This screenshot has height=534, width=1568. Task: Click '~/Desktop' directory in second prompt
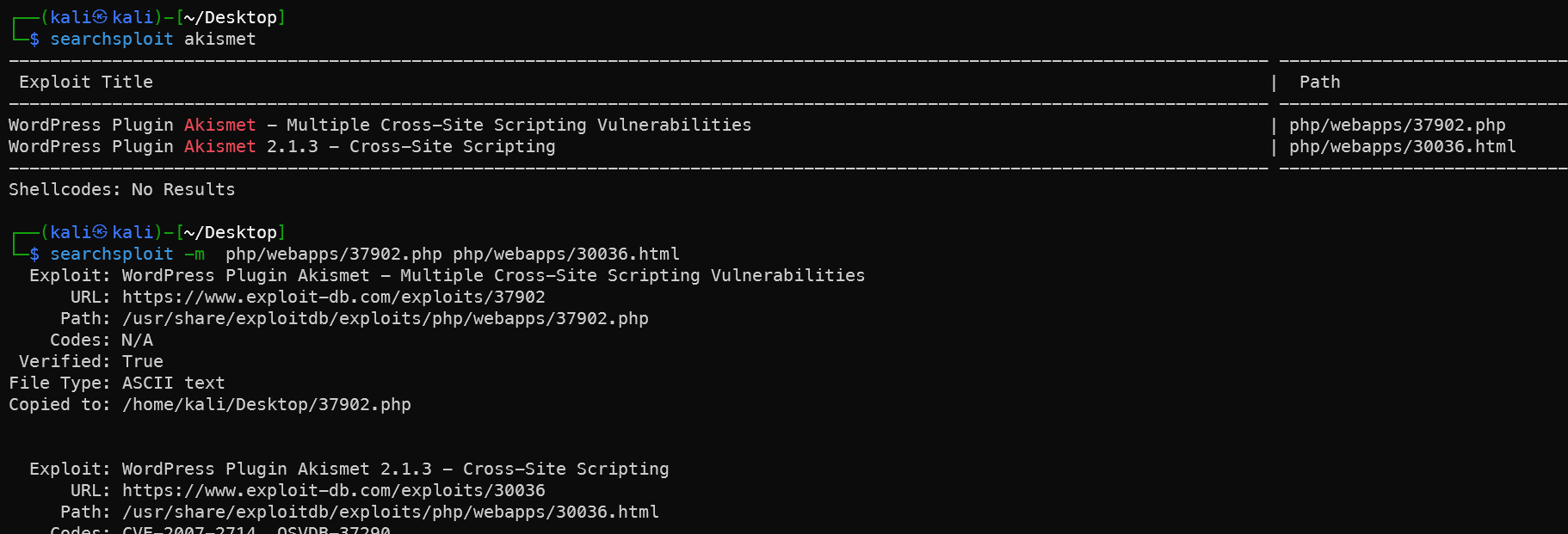pos(231,232)
